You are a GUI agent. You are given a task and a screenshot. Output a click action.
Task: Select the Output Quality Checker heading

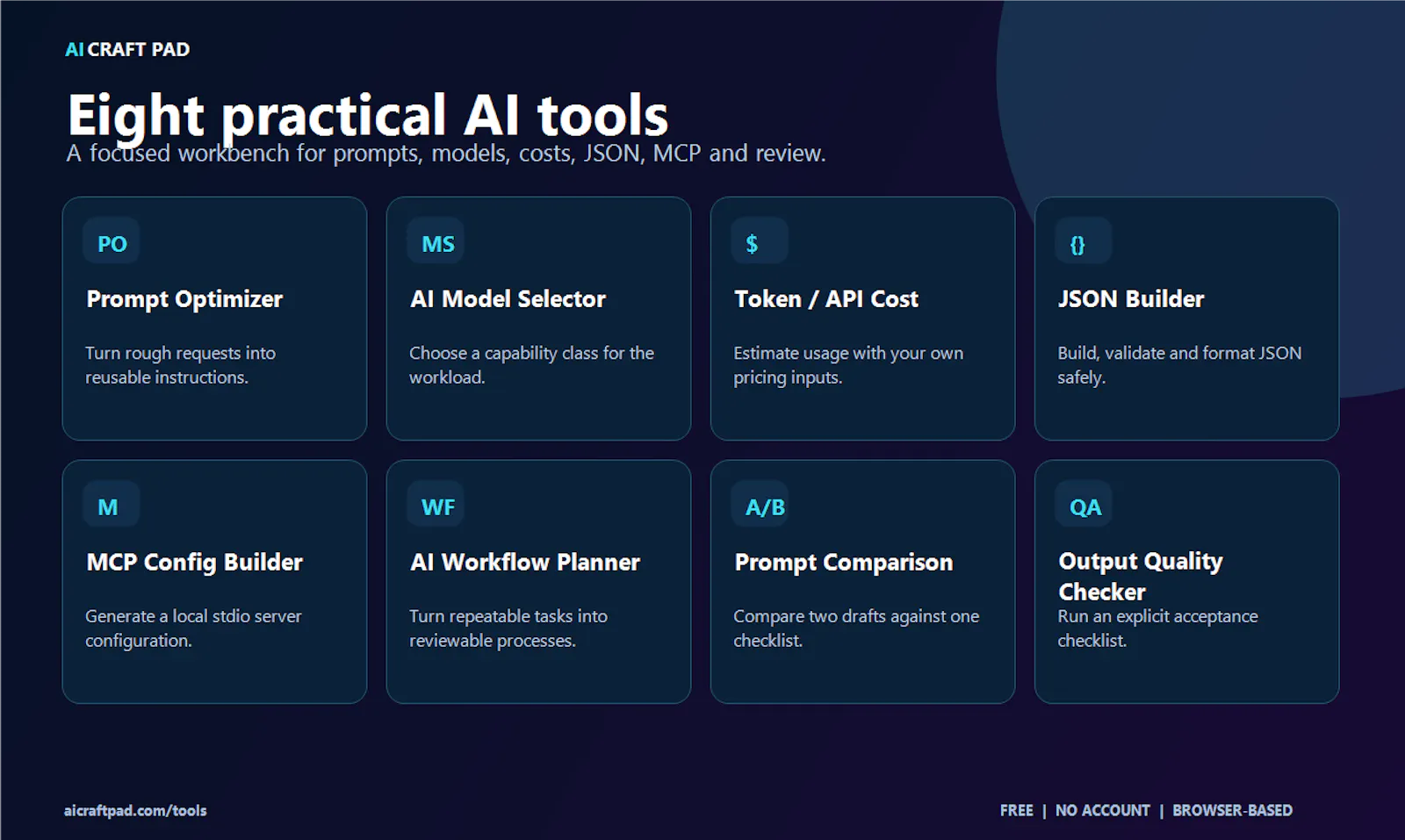coord(1141,576)
